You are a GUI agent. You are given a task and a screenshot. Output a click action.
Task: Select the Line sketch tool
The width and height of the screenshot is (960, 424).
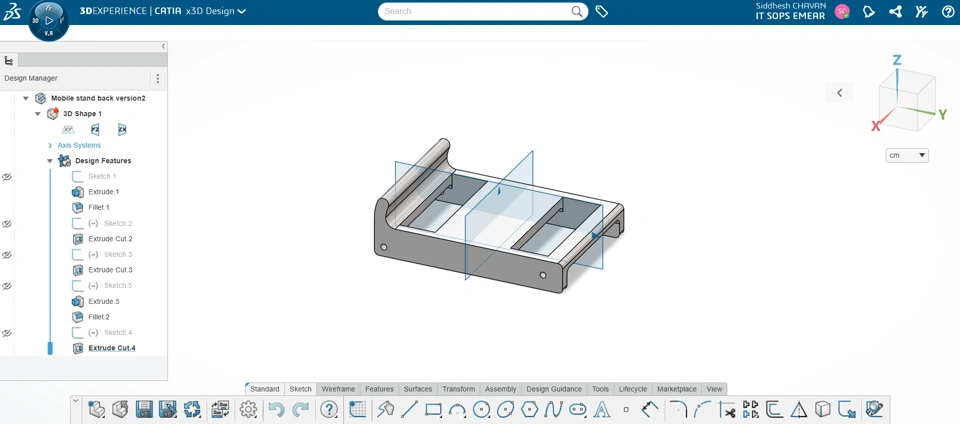coord(409,409)
